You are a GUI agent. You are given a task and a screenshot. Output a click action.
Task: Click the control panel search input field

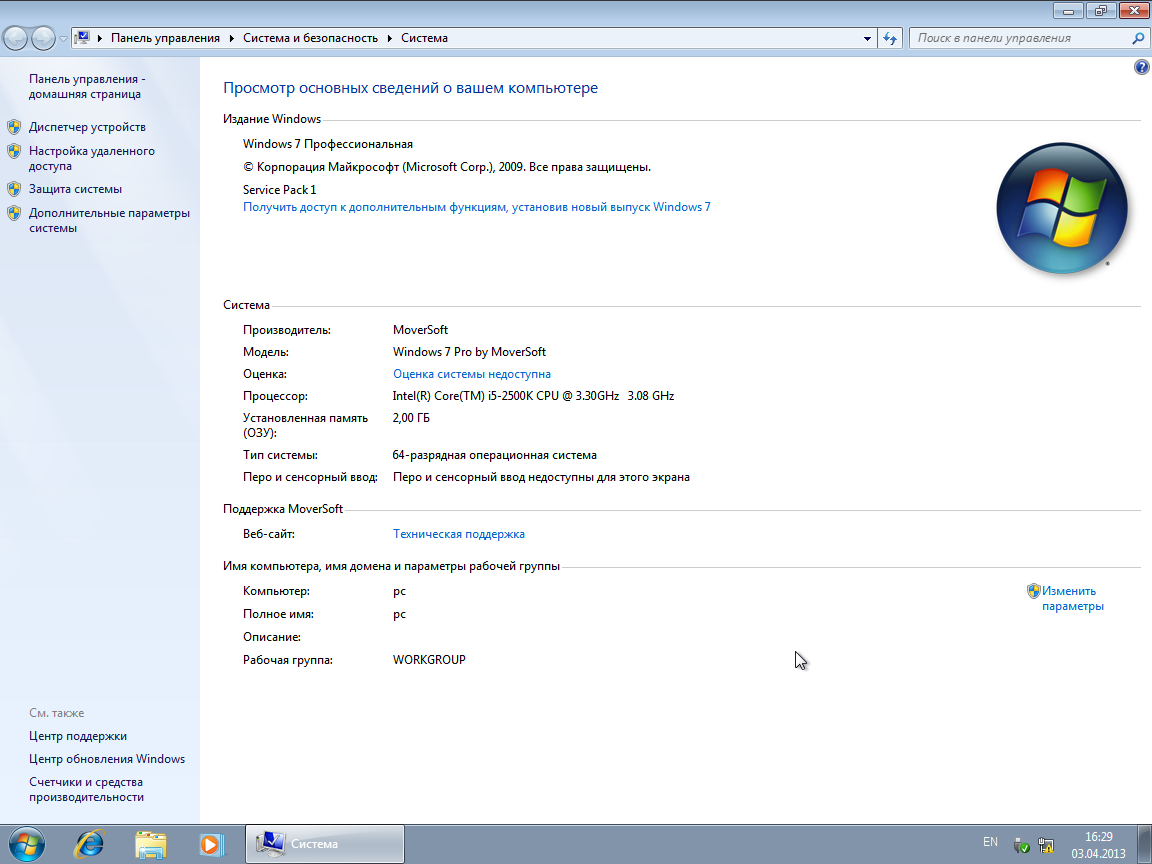point(1020,38)
